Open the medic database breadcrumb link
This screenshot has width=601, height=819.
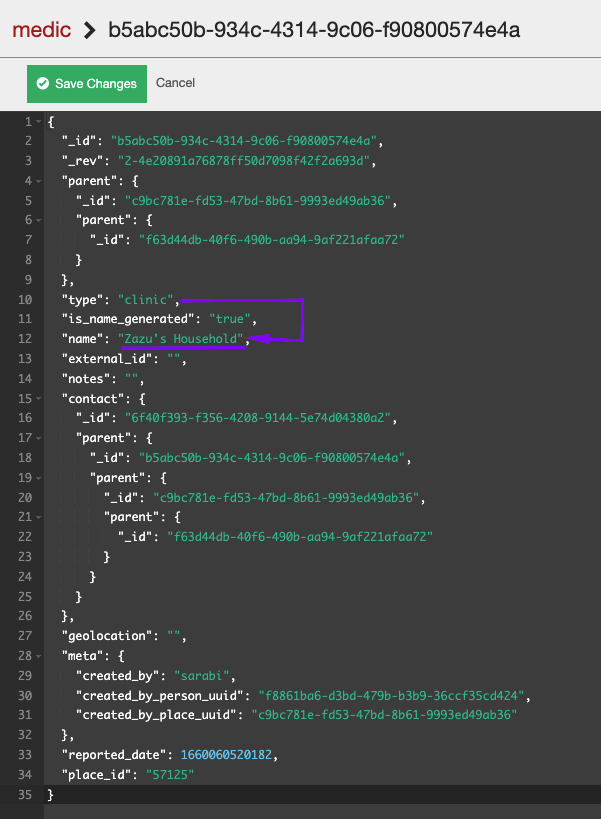pyautogui.click(x=42, y=30)
